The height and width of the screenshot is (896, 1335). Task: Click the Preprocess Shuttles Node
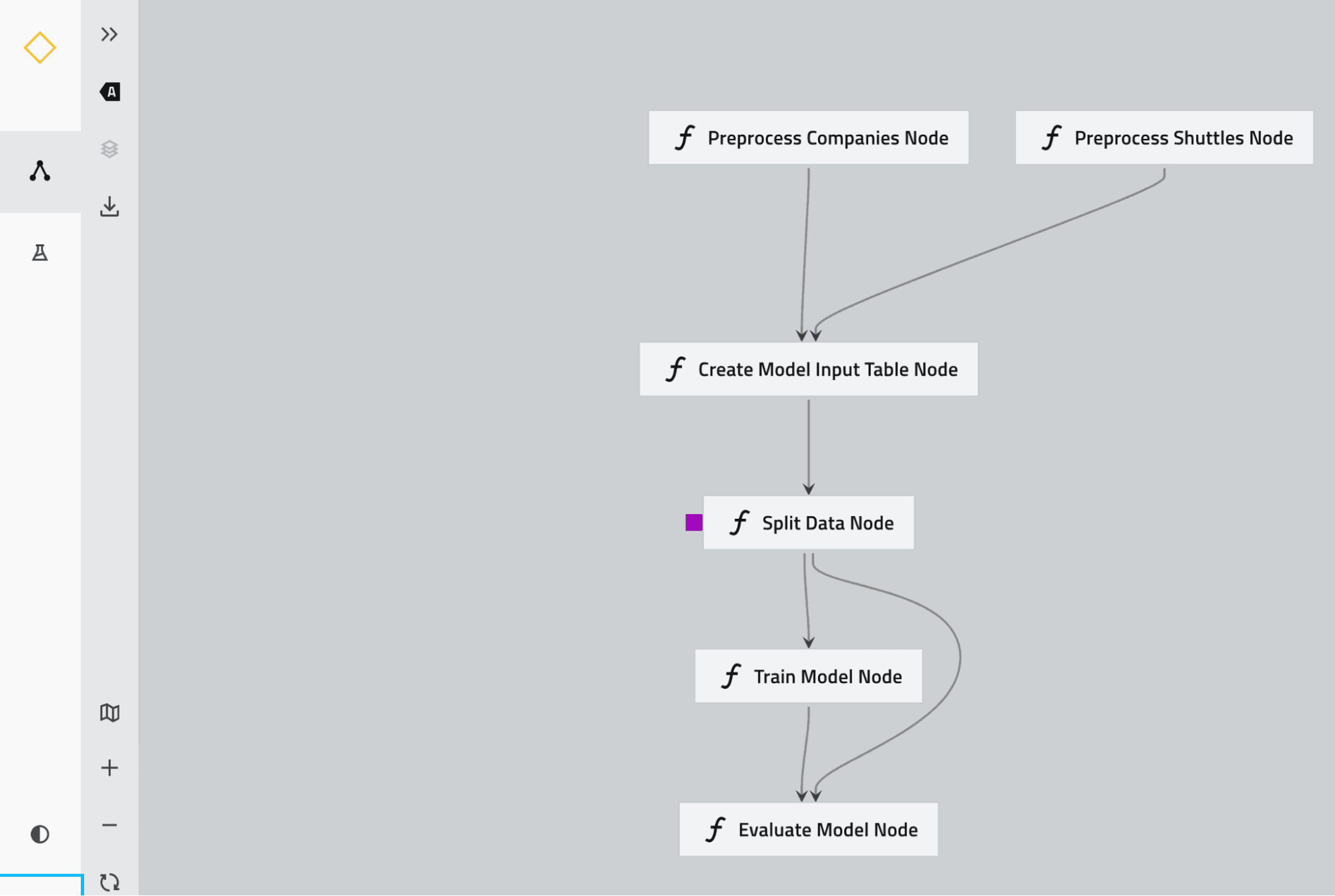tap(1164, 137)
